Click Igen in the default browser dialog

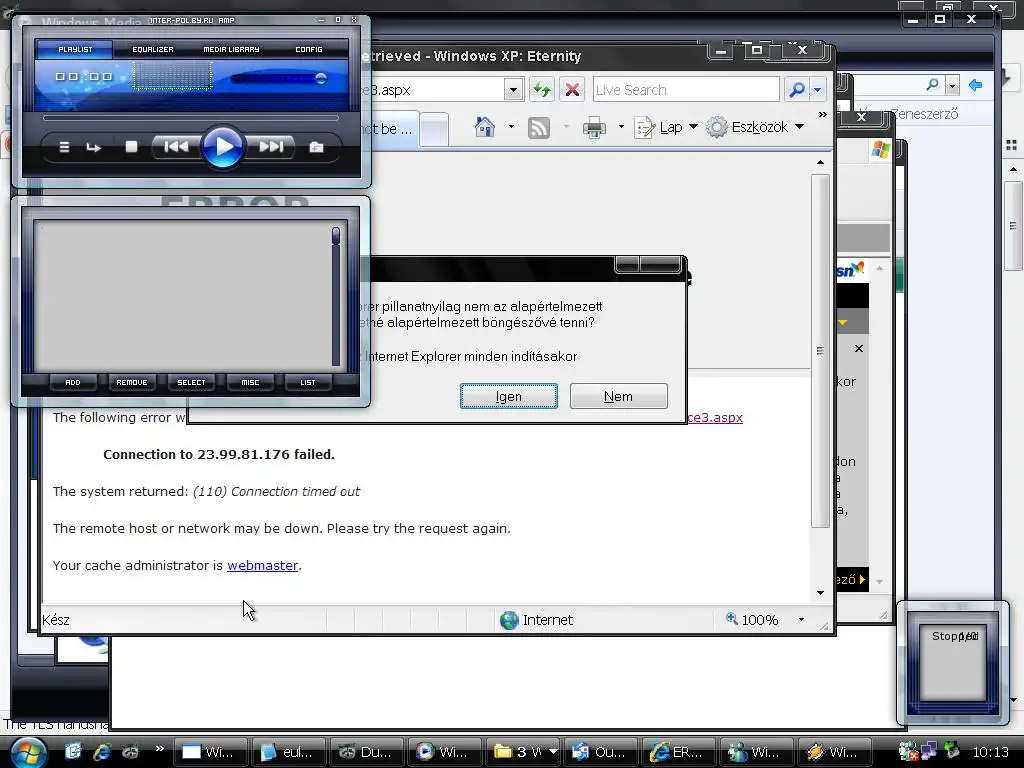[x=509, y=396]
